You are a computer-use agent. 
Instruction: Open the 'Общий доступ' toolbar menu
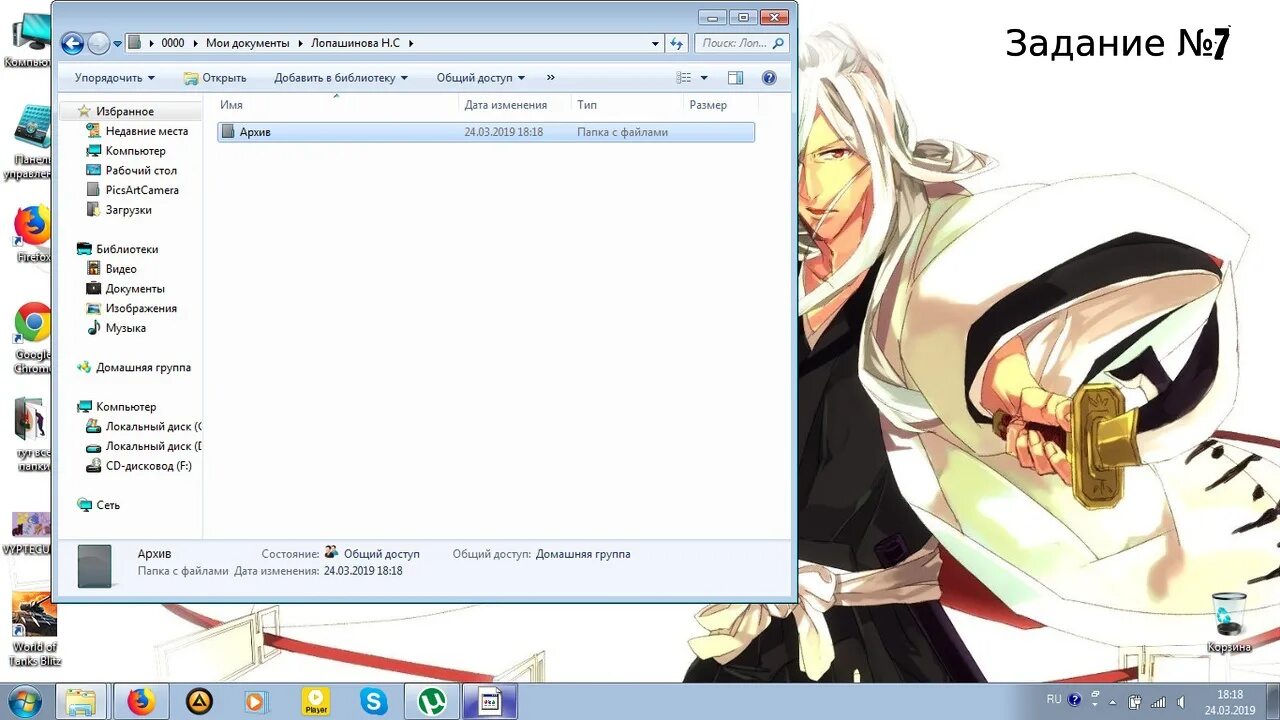point(481,78)
